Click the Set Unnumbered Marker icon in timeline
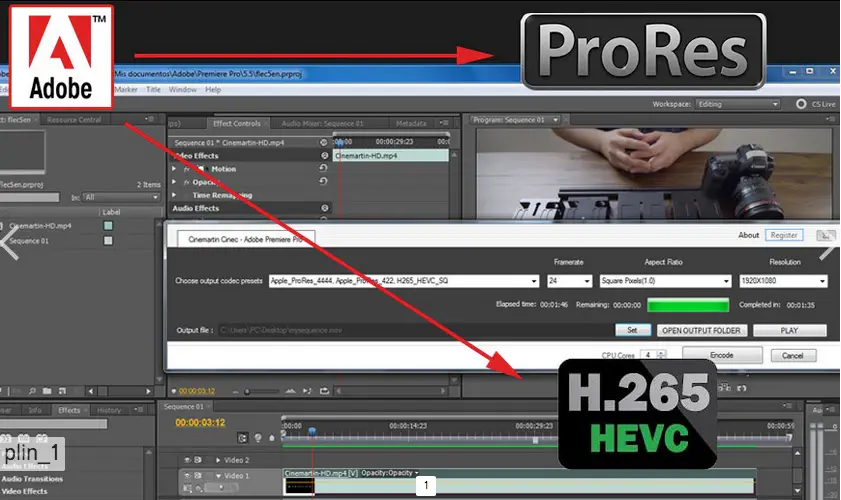The height and width of the screenshot is (500, 841). point(272,438)
